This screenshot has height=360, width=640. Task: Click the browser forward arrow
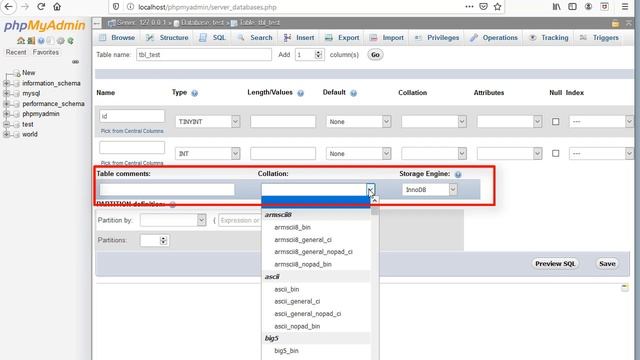[24, 7]
